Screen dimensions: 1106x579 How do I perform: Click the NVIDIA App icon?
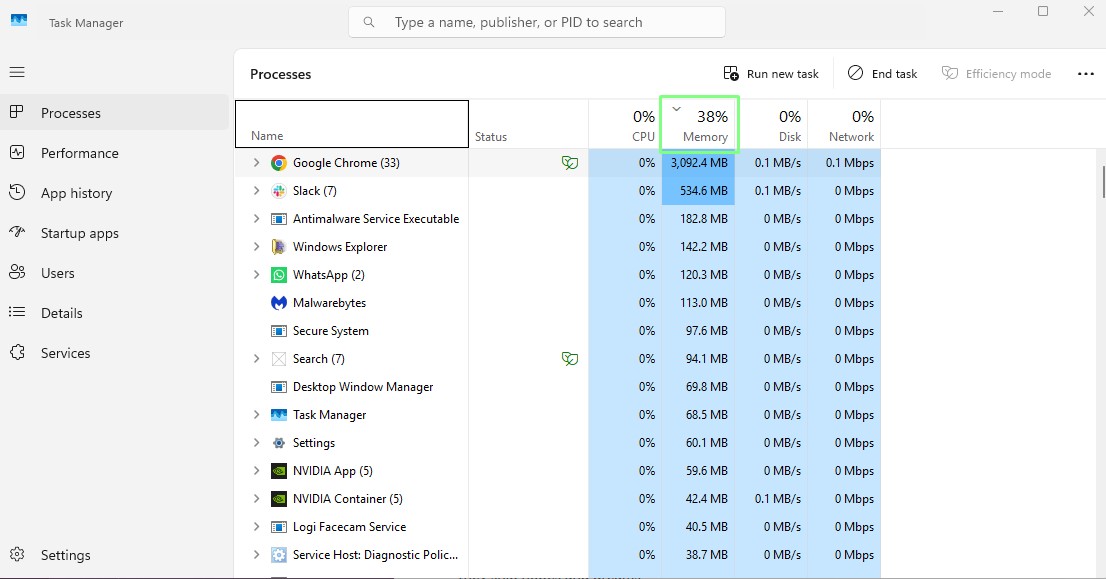[x=279, y=471]
